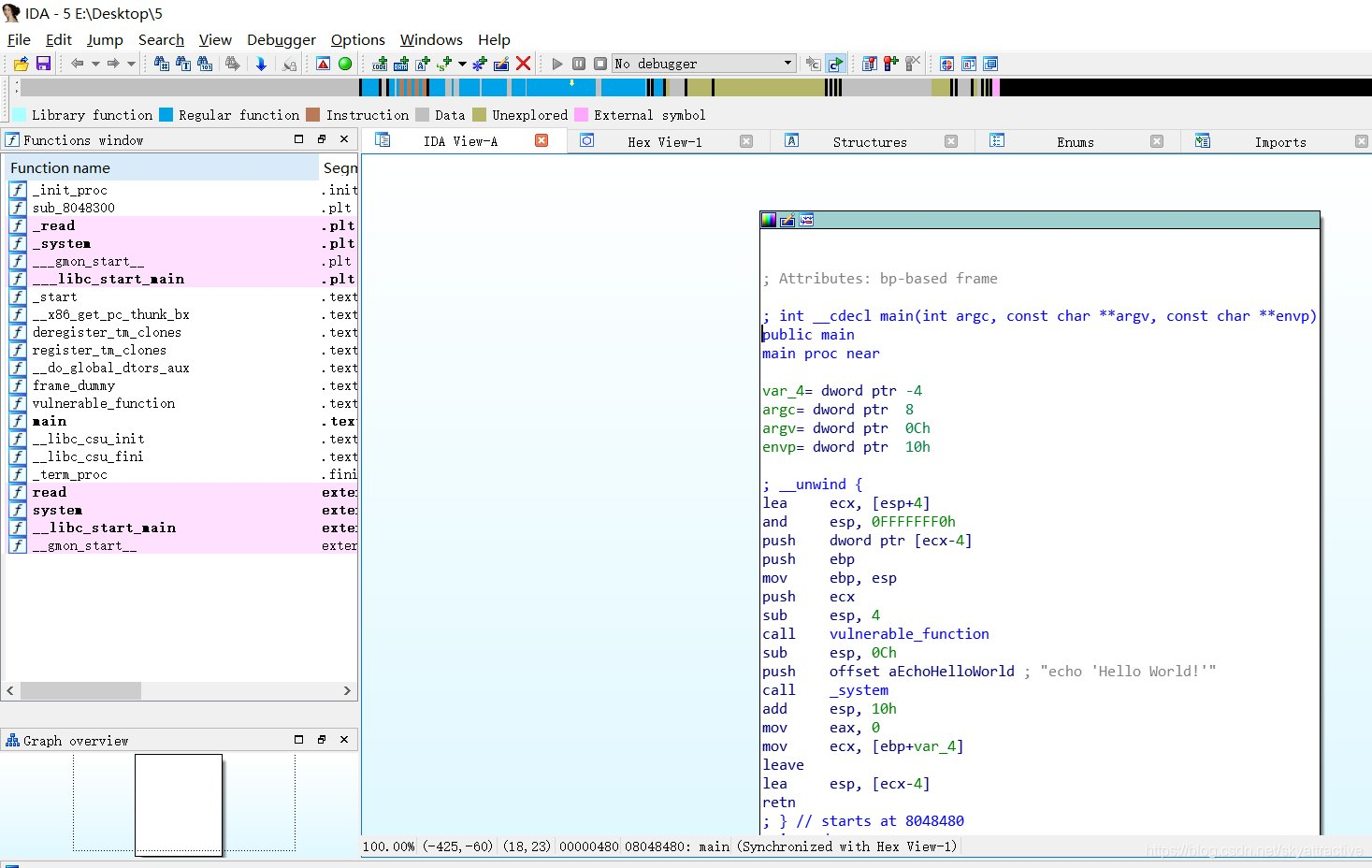1372x868 pixels.
Task: Switch to the Hex View-1 tab
Action: pyautogui.click(x=664, y=142)
